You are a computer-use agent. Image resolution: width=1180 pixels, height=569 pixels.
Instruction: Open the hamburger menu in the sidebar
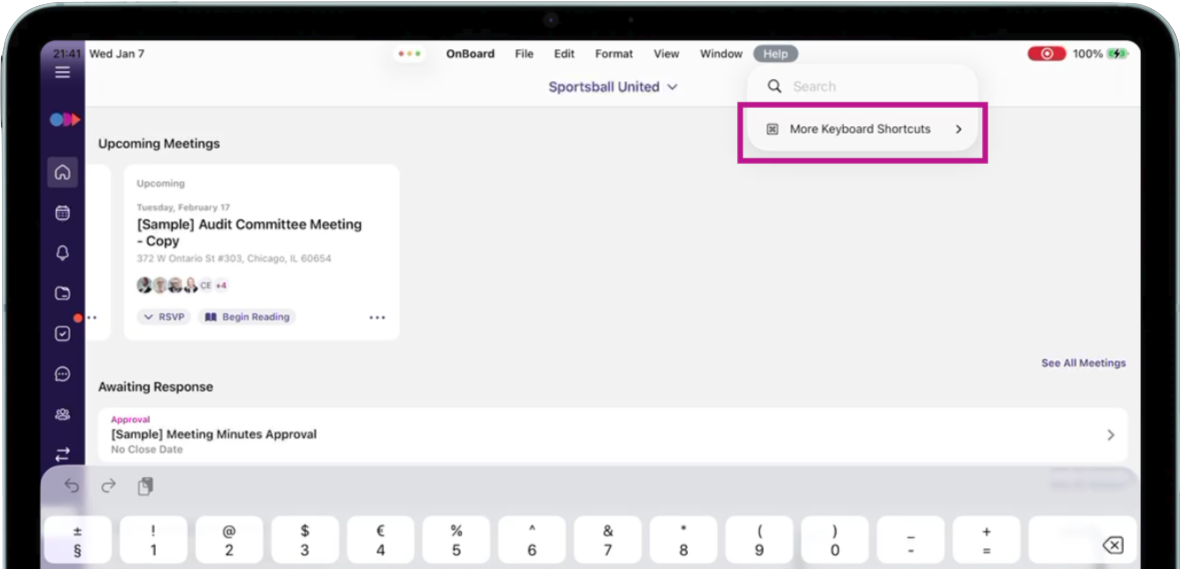tap(62, 72)
